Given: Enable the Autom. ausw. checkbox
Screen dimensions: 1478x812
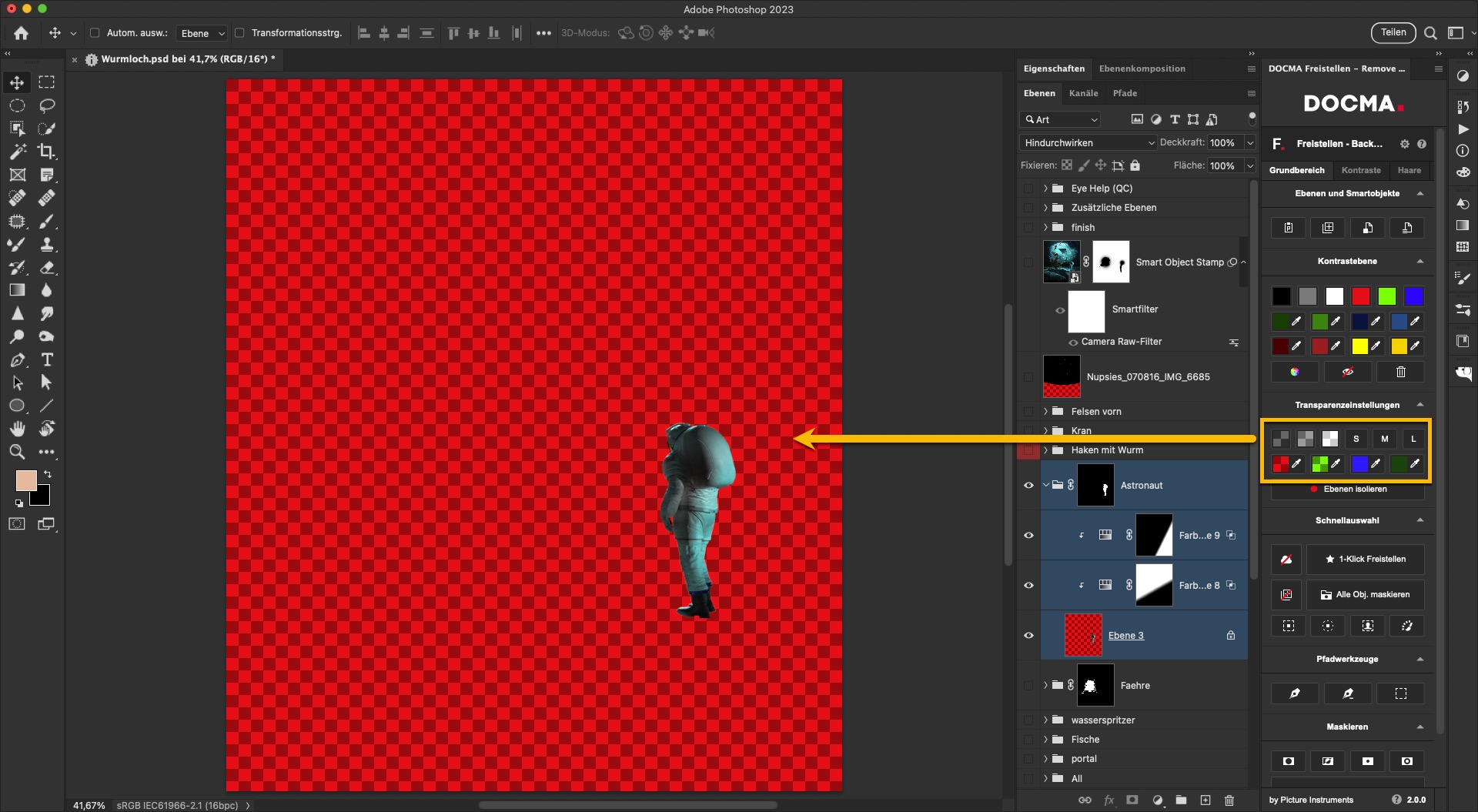Looking at the screenshot, I should 95,33.
